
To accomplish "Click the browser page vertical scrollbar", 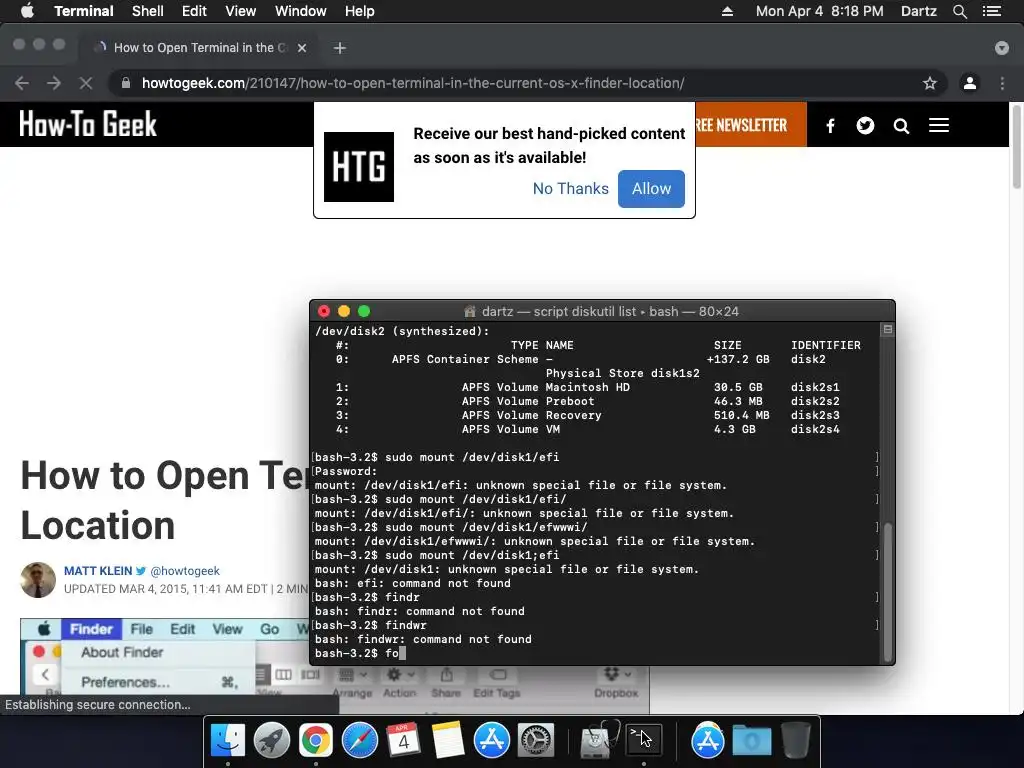I will tap(1016, 147).
